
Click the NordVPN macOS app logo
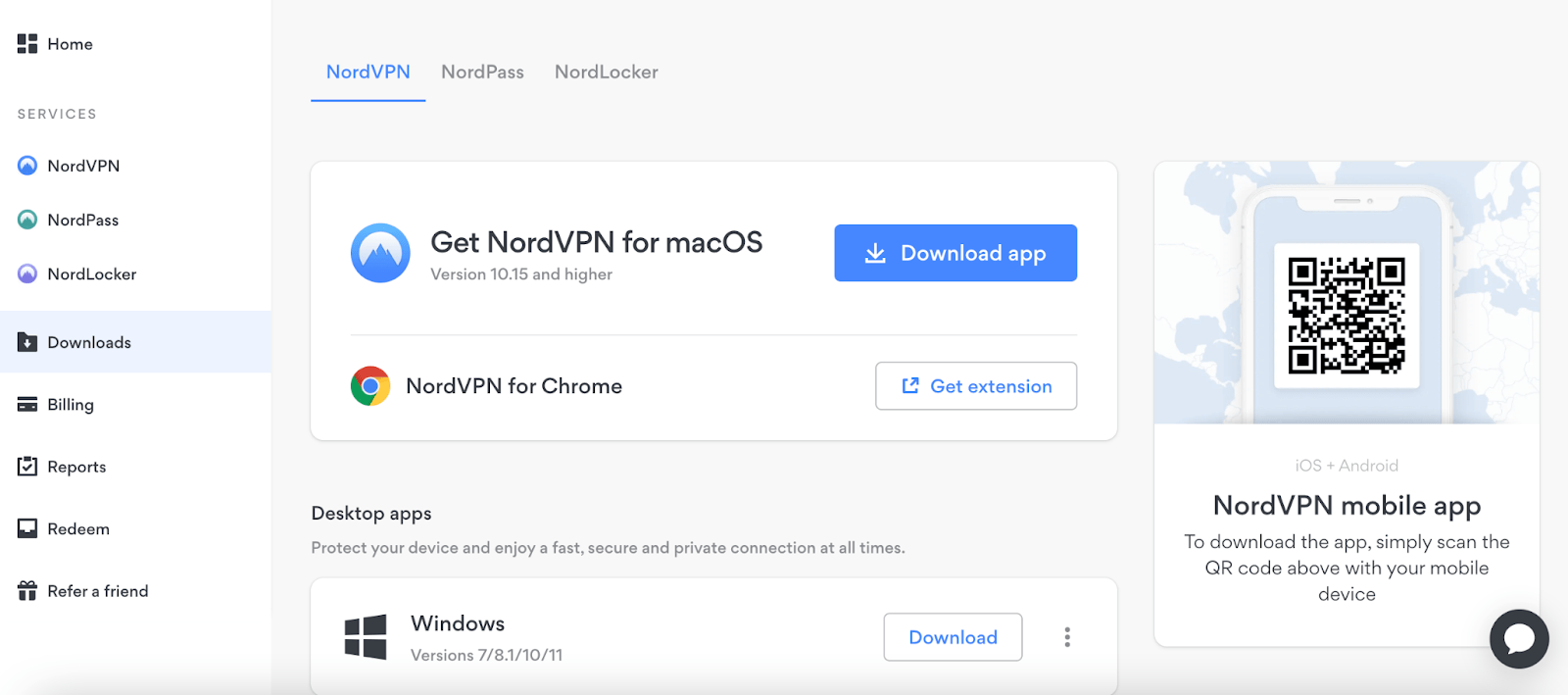379,253
